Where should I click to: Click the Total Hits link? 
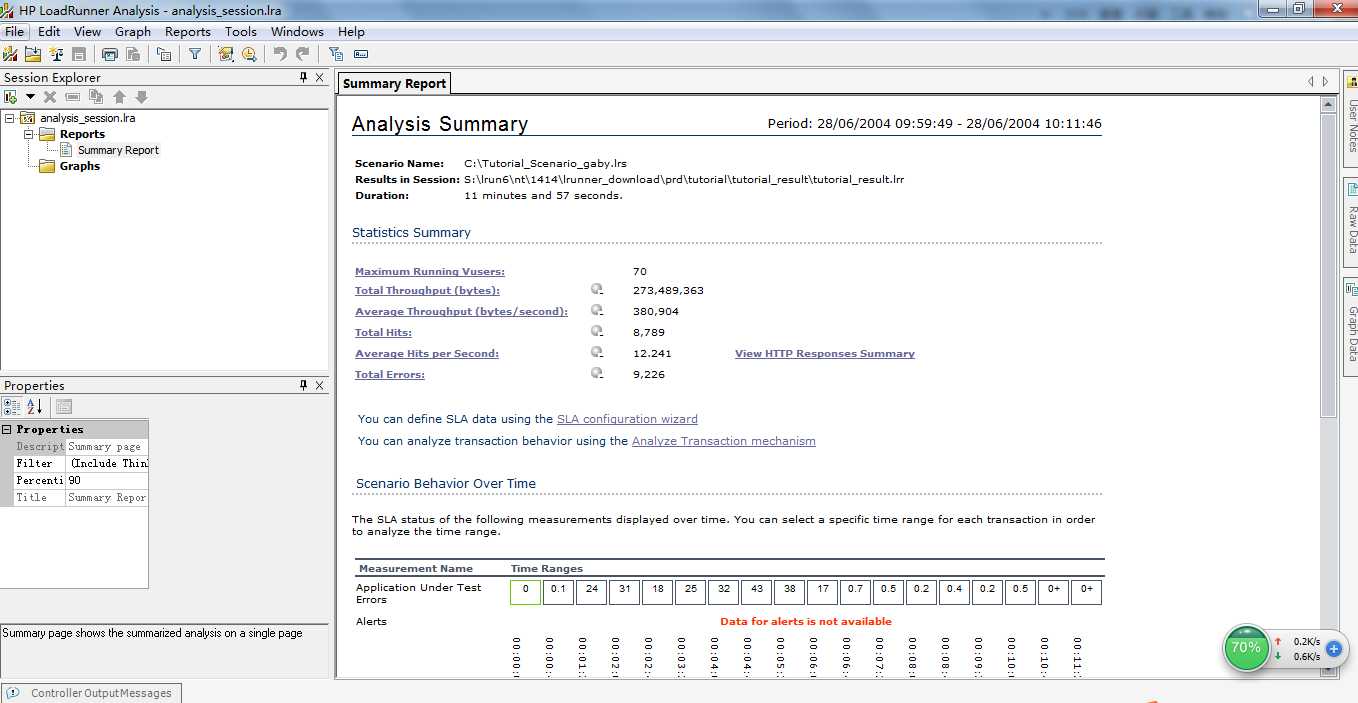click(383, 332)
